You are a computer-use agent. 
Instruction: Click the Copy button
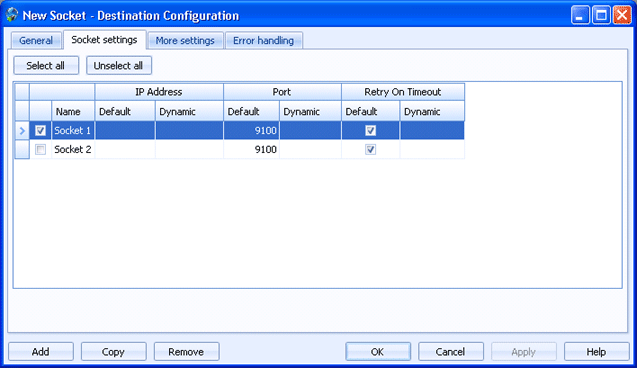point(113,352)
